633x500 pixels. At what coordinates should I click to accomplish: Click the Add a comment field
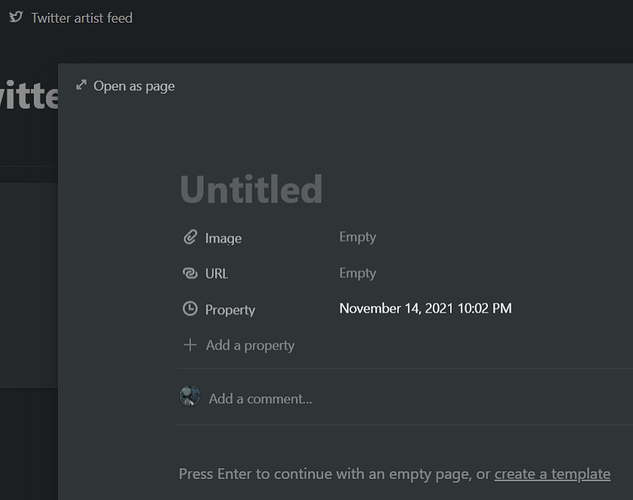point(260,398)
